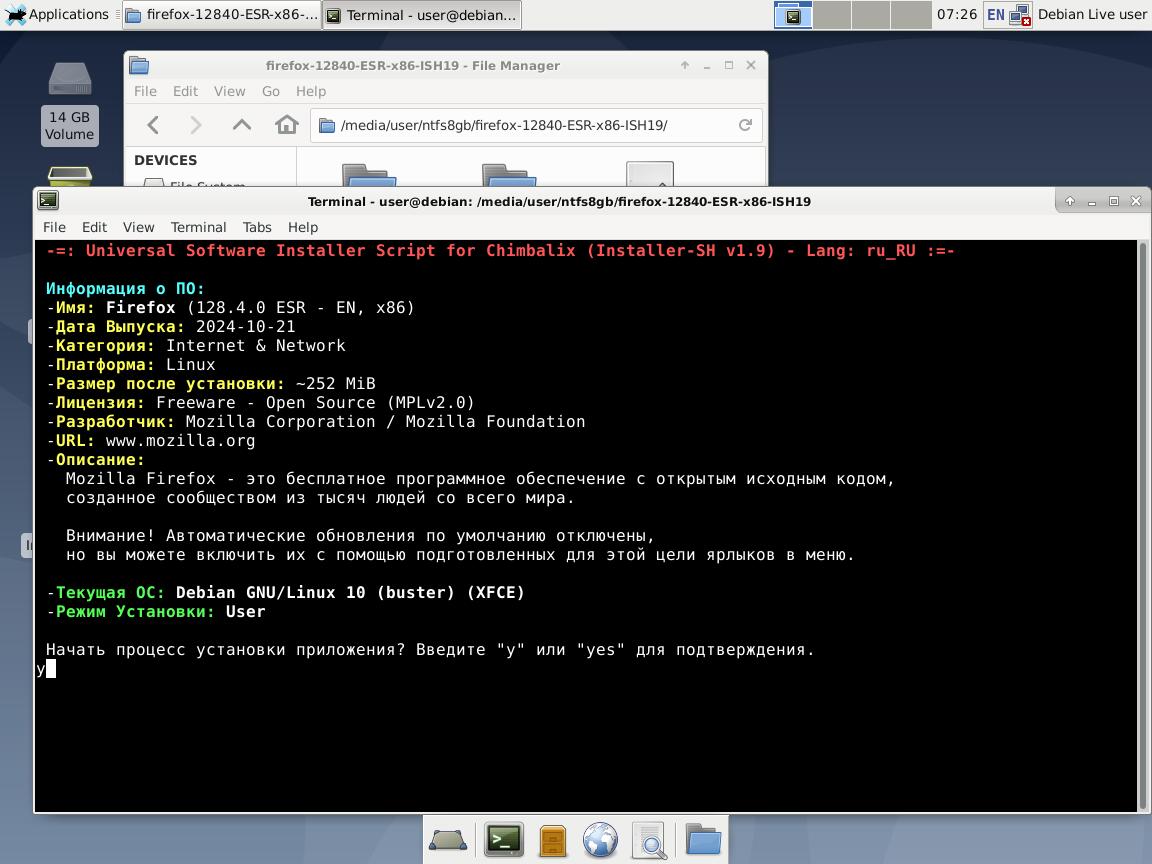Screen dimensions: 1152x864
Task: Open the Applications menu in the top panel
Action: 57,15
